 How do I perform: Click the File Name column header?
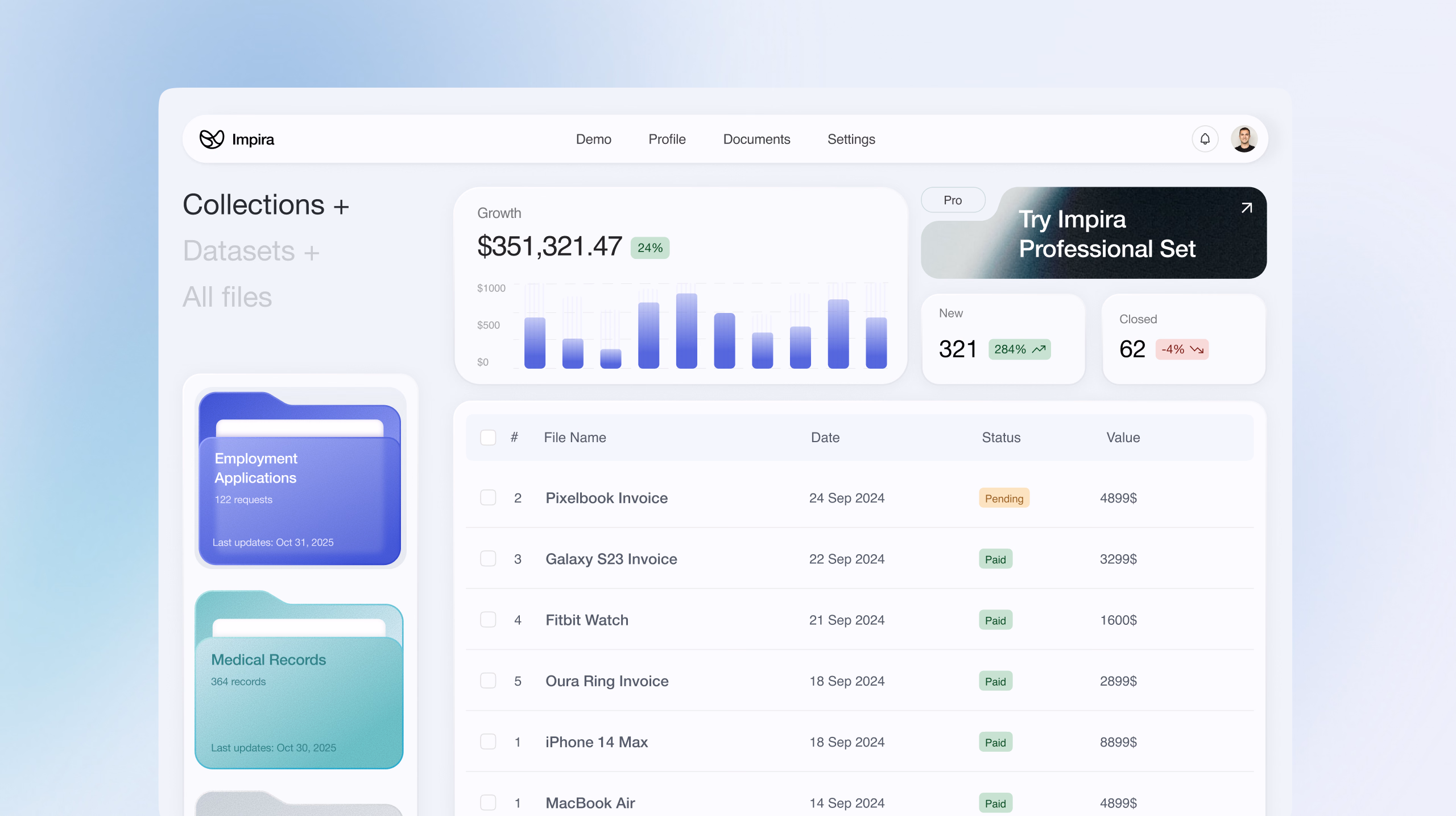click(575, 438)
